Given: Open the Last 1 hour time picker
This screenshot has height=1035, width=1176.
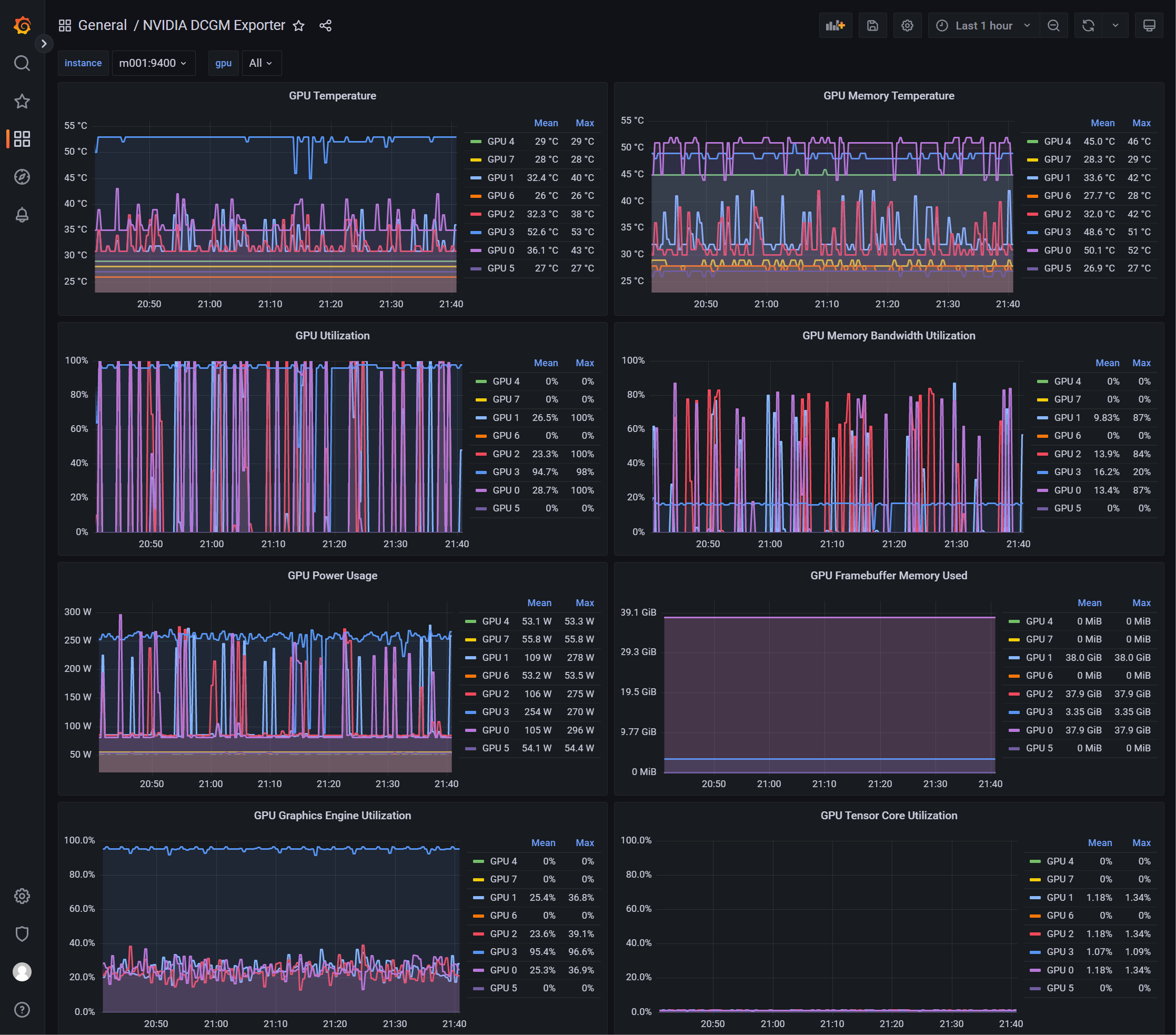Looking at the screenshot, I should coord(983,25).
